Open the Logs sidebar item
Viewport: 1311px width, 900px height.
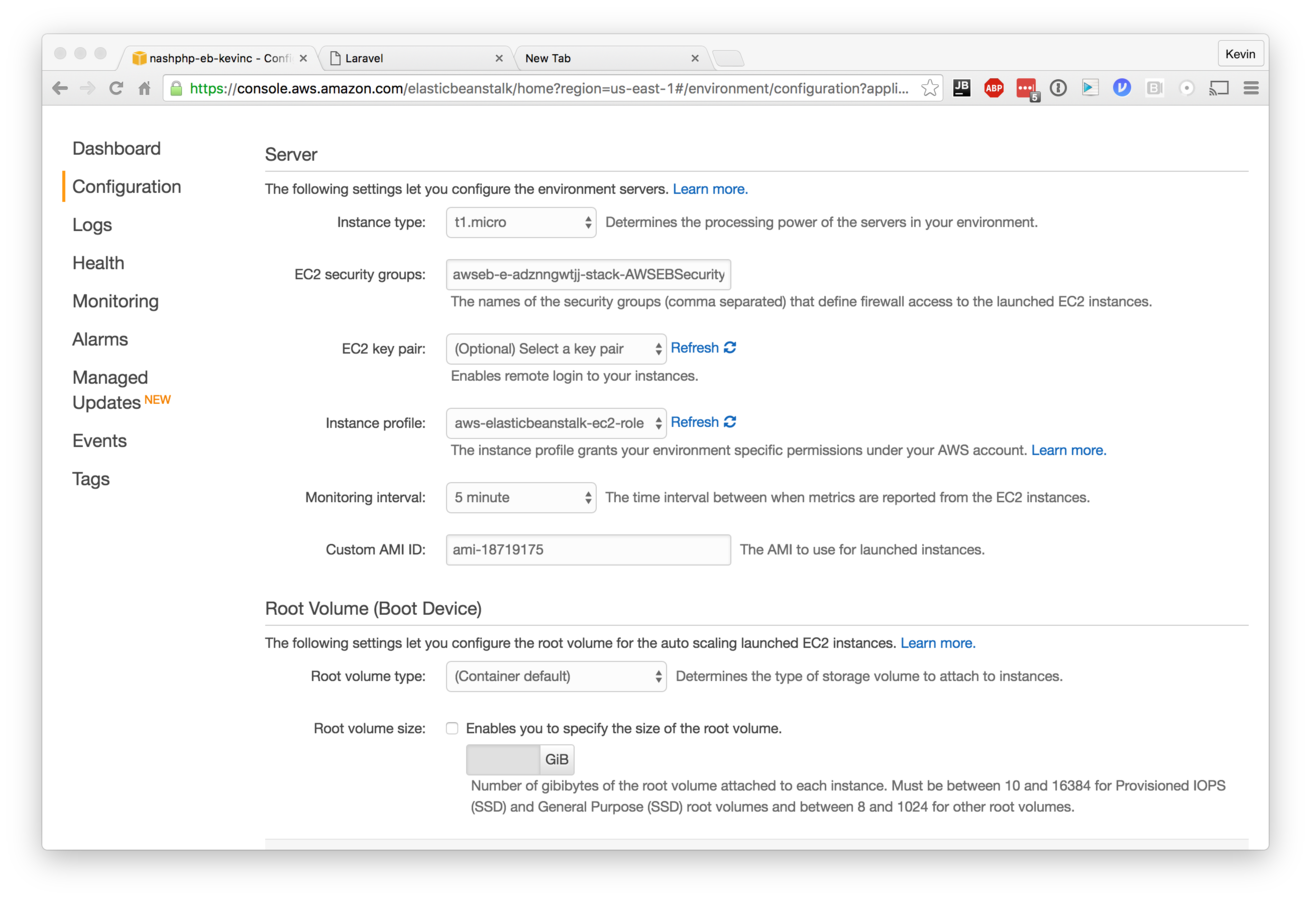coord(92,225)
